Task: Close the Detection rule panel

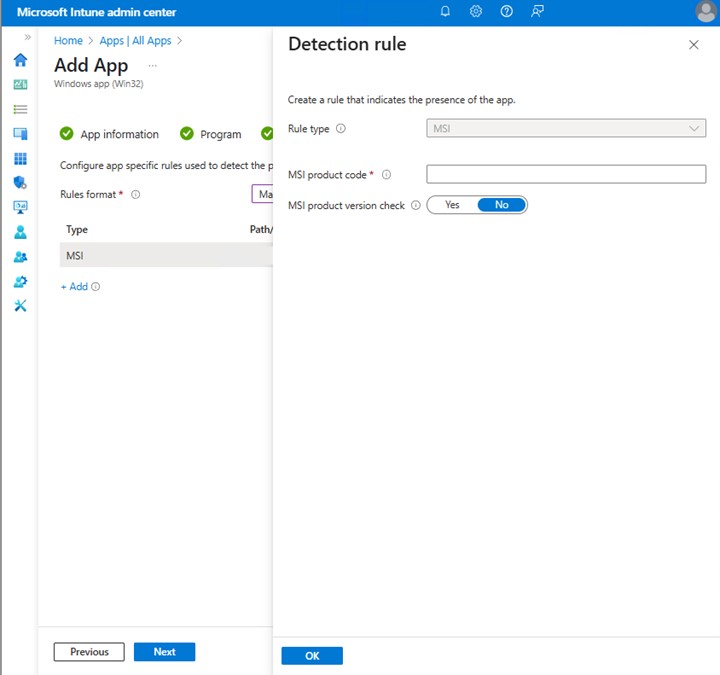Action: tap(694, 45)
